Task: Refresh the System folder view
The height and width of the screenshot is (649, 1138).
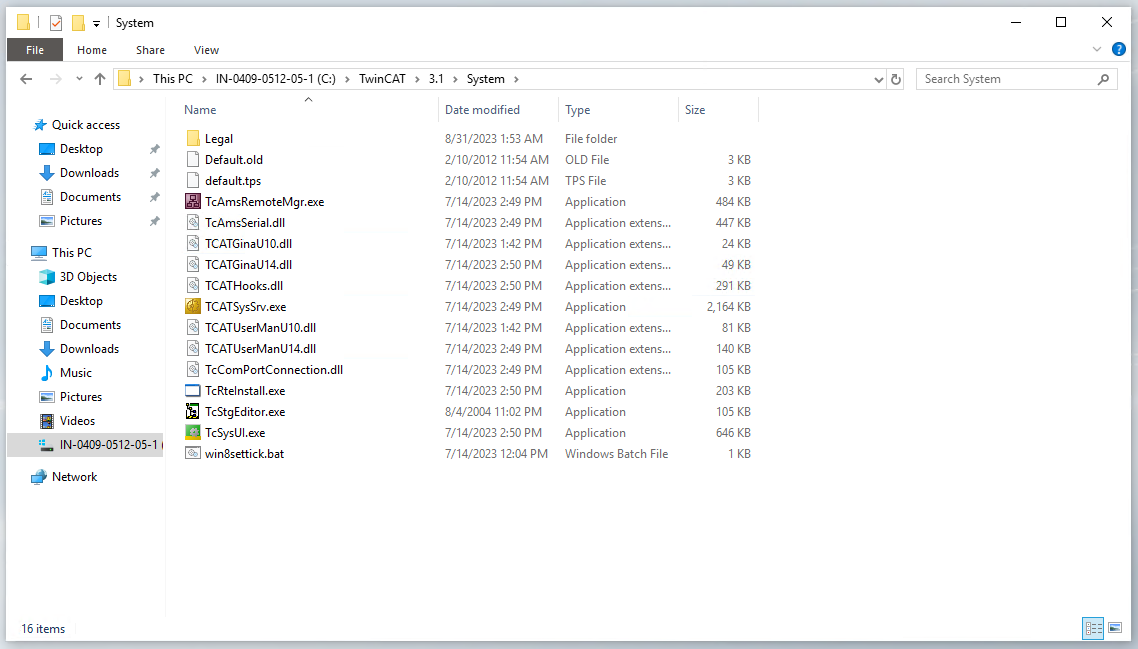Action: click(x=896, y=79)
